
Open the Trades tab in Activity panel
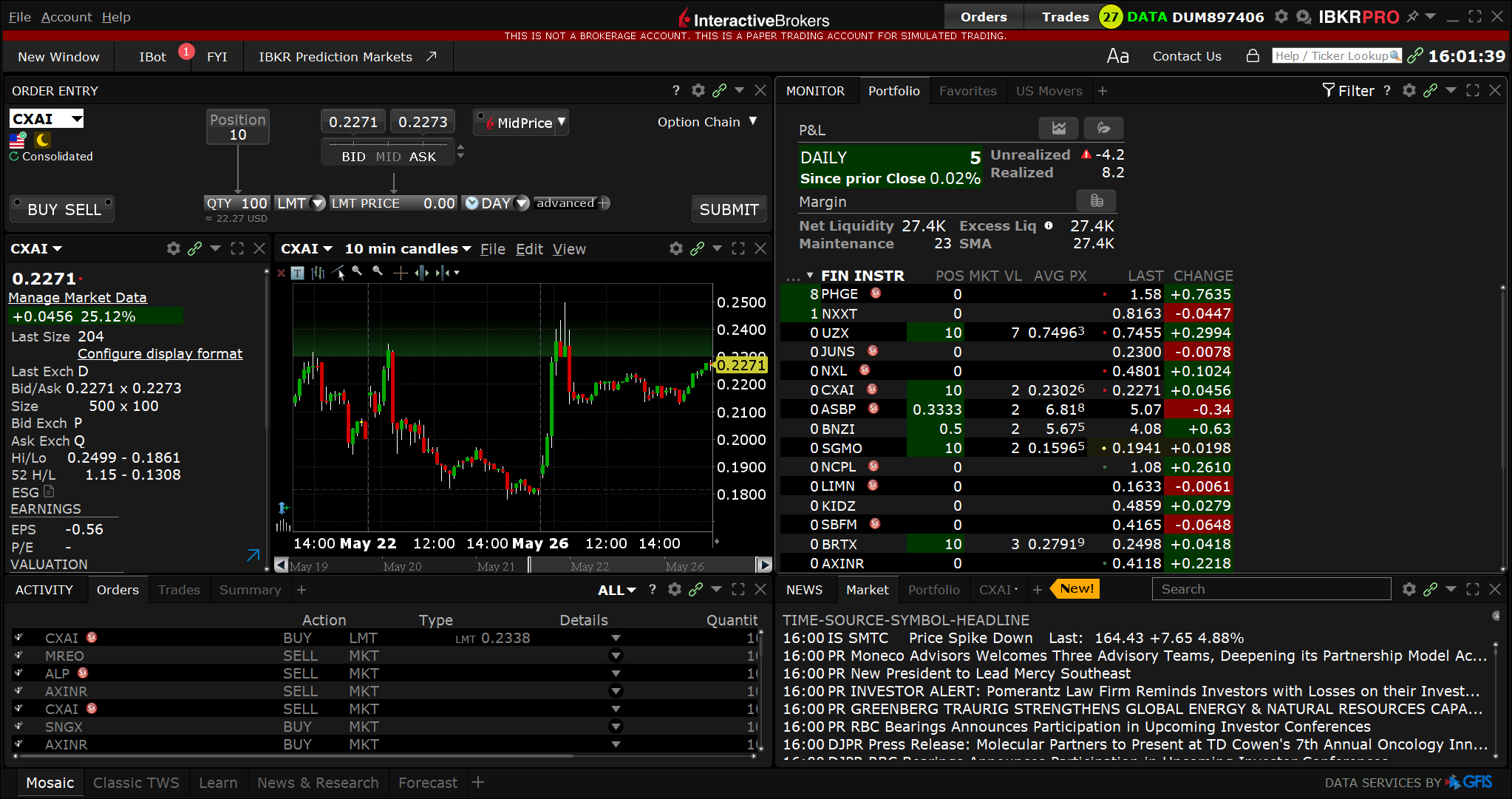[179, 589]
